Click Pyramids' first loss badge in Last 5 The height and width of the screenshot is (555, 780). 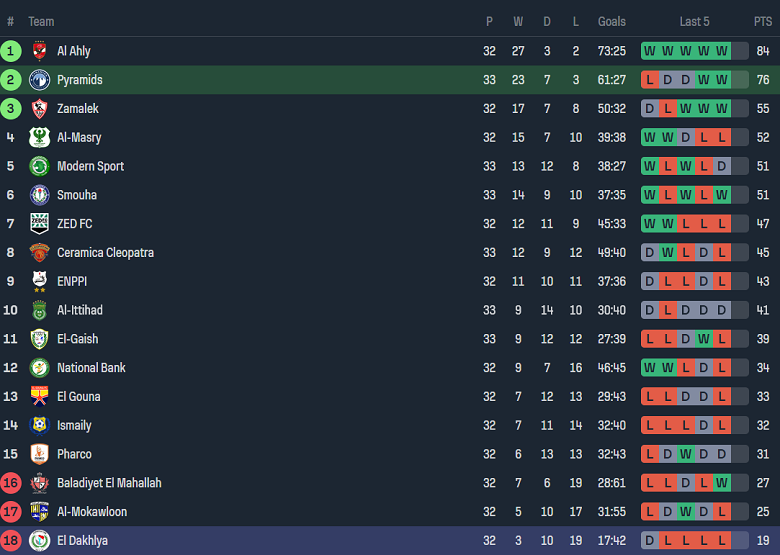650,80
